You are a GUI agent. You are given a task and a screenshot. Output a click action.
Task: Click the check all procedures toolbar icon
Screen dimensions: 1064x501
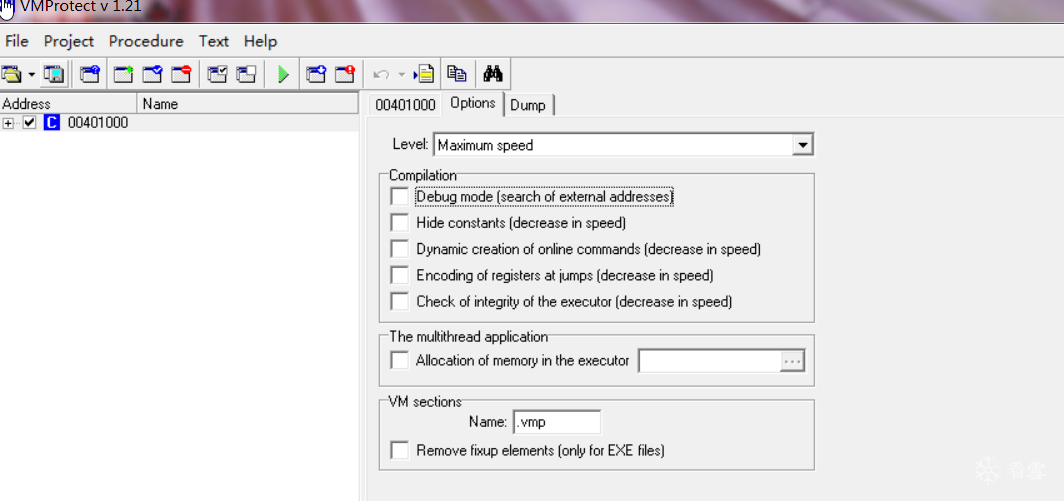[x=217, y=74]
